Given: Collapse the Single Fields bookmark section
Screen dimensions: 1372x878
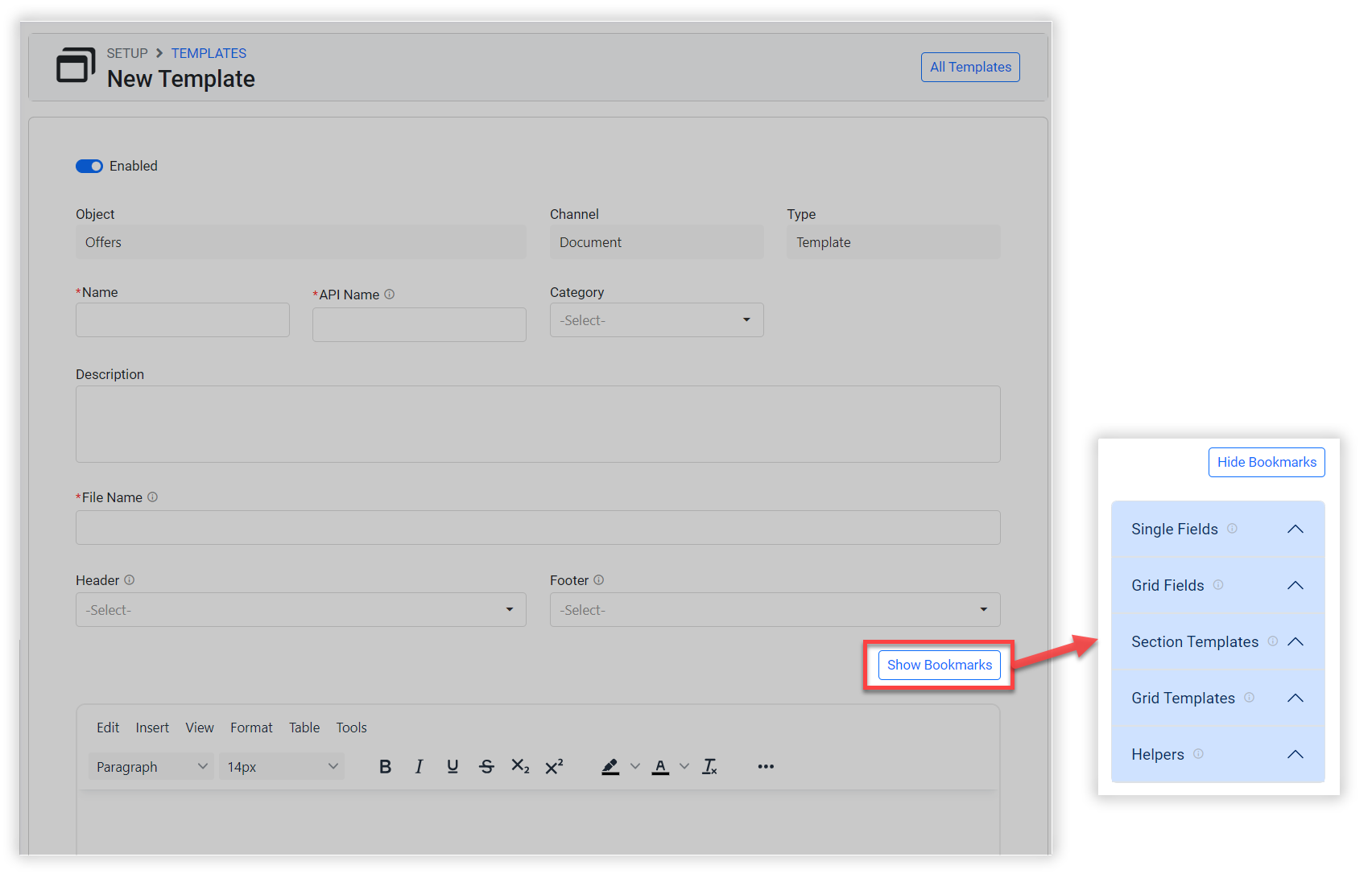Looking at the screenshot, I should [1295, 530].
